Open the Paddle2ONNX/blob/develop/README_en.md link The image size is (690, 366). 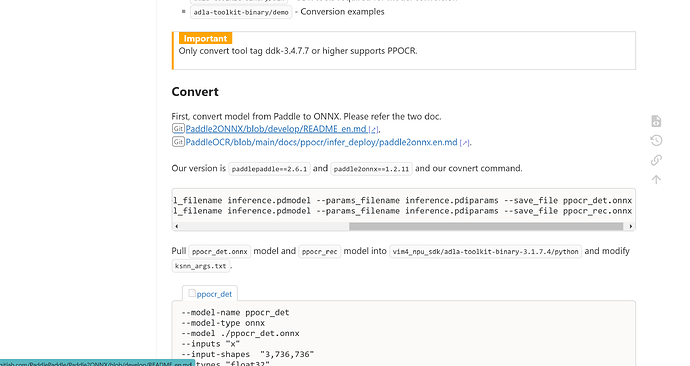pos(276,129)
